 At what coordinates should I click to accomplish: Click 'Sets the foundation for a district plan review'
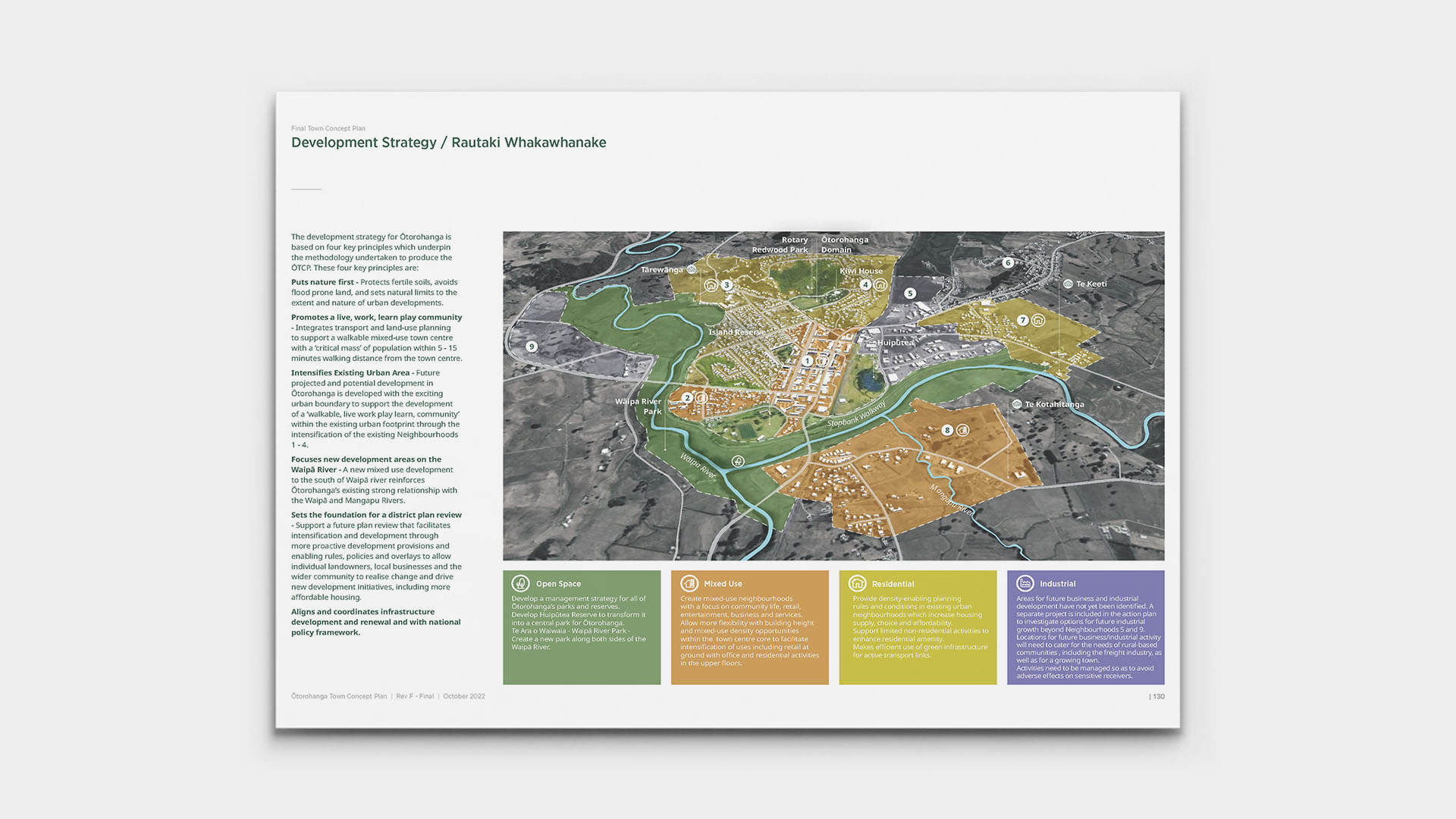376,515
